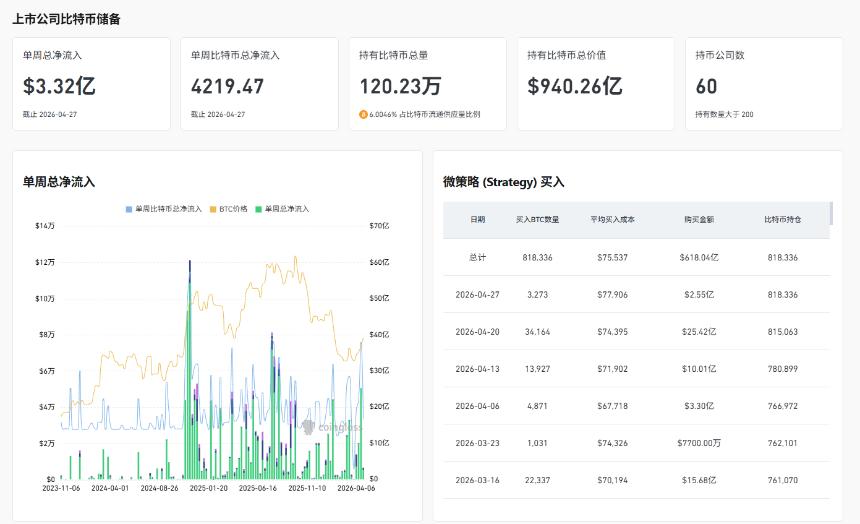Select the 2026-04-13 date row
Viewport: 860px width, 524px height.
tap(477, 369)
